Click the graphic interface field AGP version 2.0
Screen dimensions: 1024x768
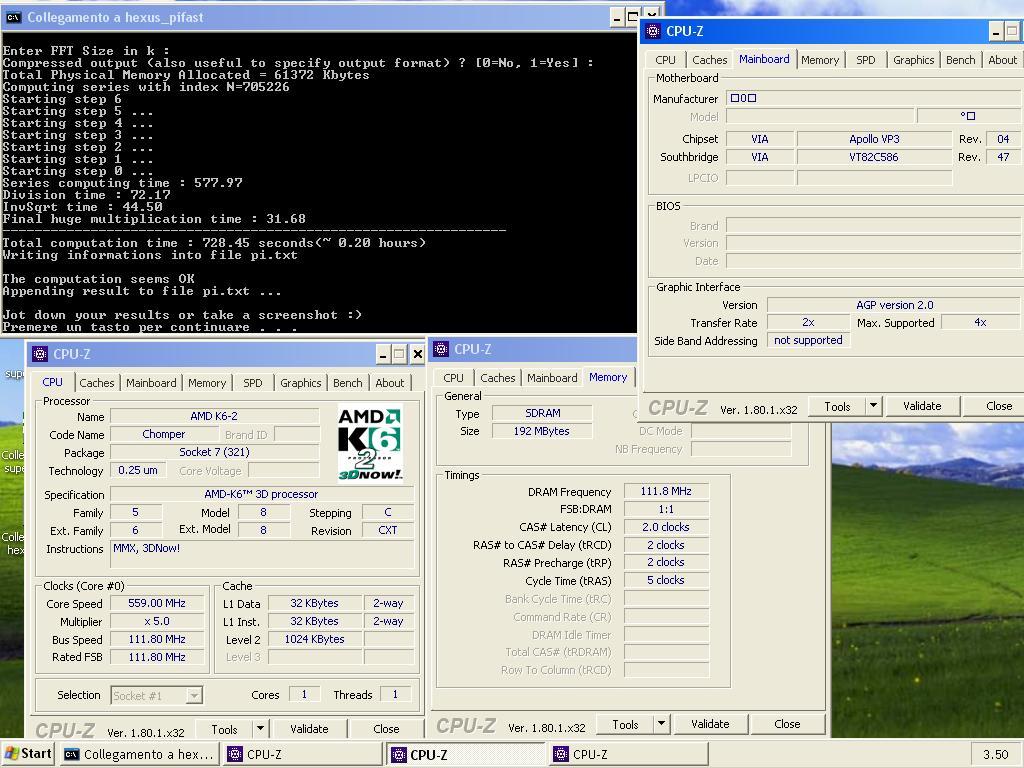[x=895, y=305]
